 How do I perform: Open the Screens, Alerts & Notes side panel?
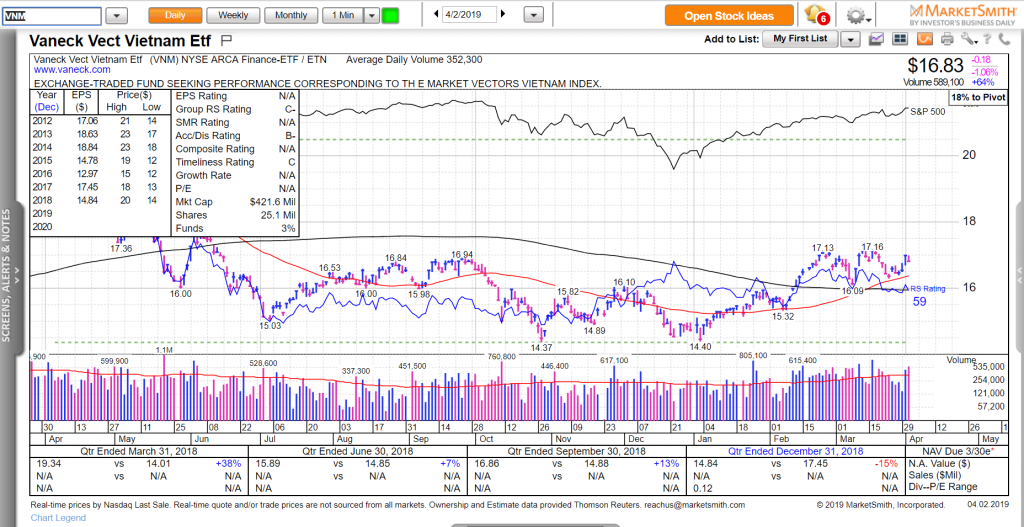point(7,276)
